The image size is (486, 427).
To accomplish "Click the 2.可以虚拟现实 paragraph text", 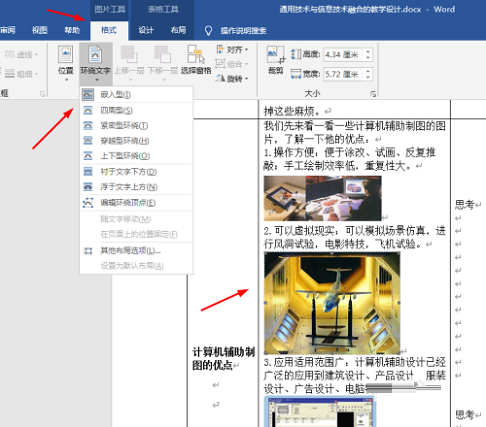I will tap(355, 237).
